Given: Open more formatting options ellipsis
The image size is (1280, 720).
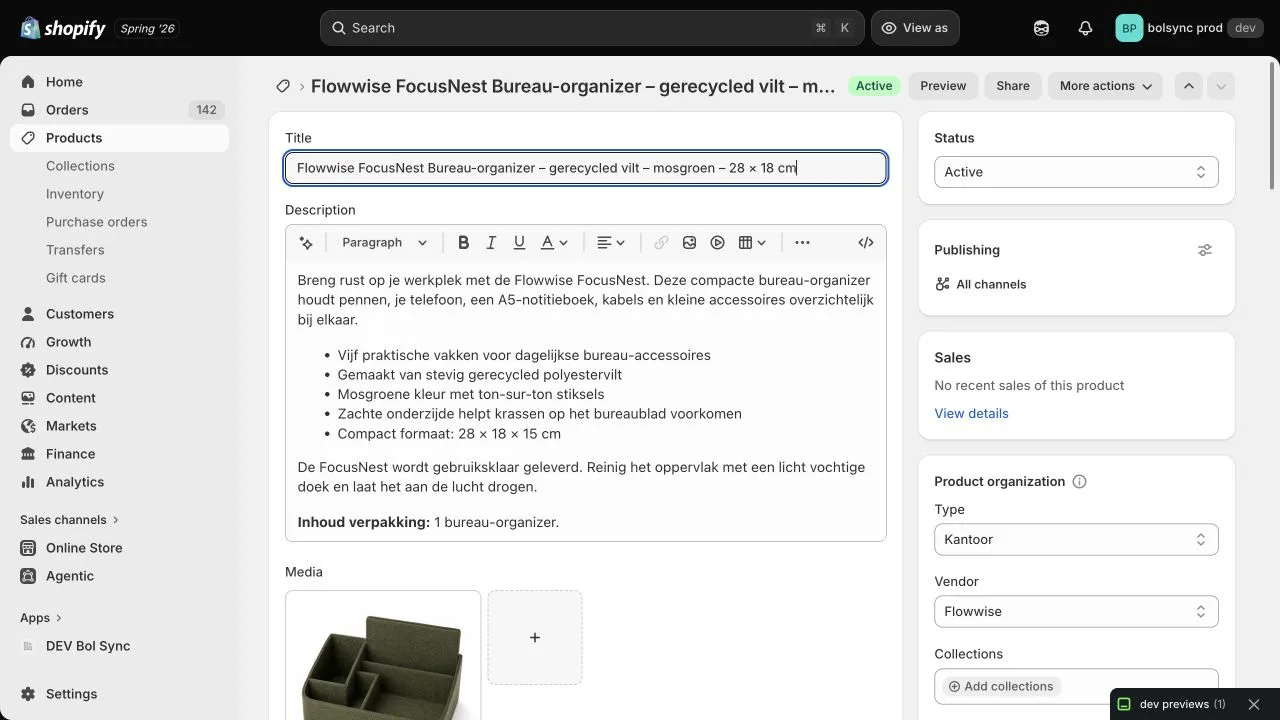Looking at the screenshot, I should tap(802, 242).
